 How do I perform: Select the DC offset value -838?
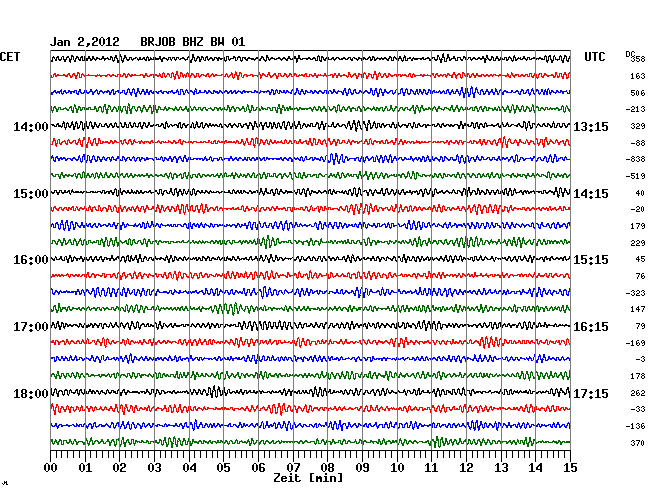click(635, 159)
